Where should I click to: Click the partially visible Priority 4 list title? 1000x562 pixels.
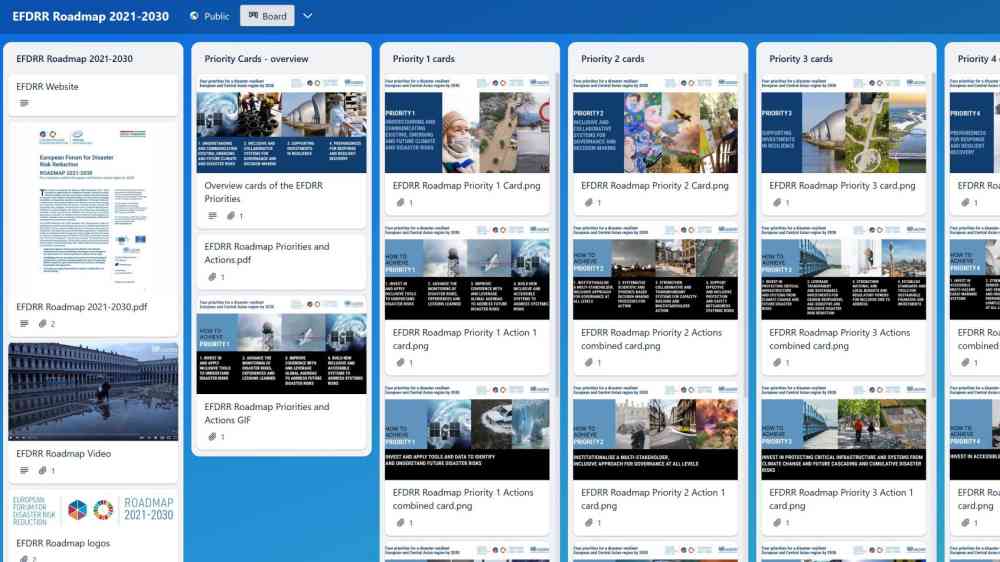pos(978,59)
